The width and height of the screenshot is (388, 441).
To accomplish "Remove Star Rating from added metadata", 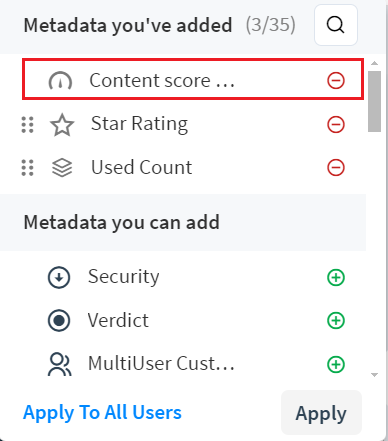I will 336,125.
